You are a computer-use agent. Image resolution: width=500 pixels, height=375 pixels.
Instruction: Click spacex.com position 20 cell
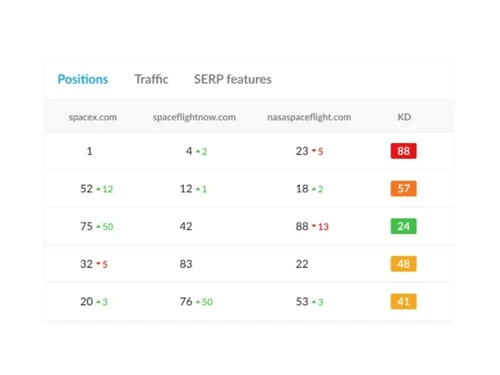[86, 302]
